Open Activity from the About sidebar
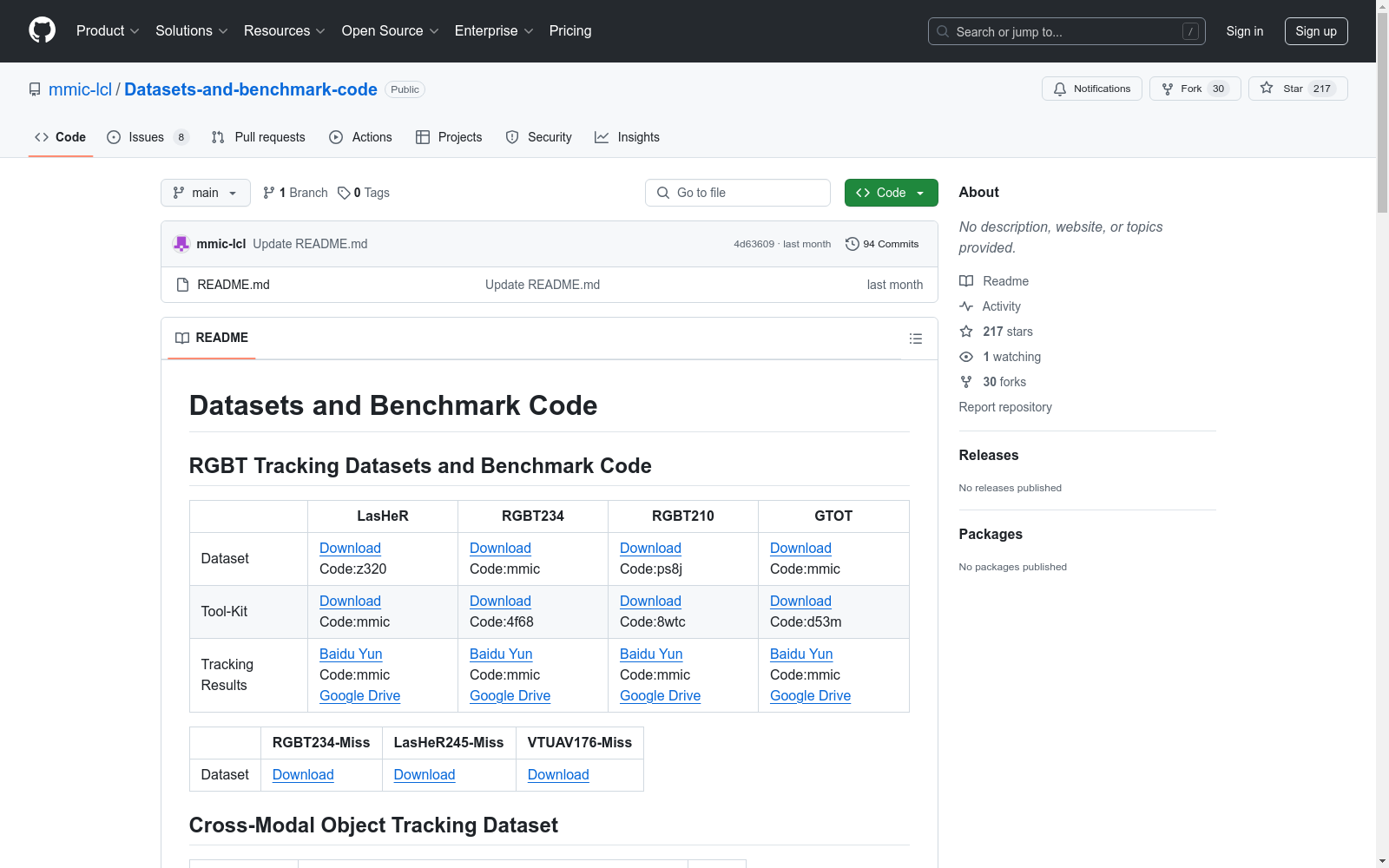 pyautogui.click(x=1001, y=306)
